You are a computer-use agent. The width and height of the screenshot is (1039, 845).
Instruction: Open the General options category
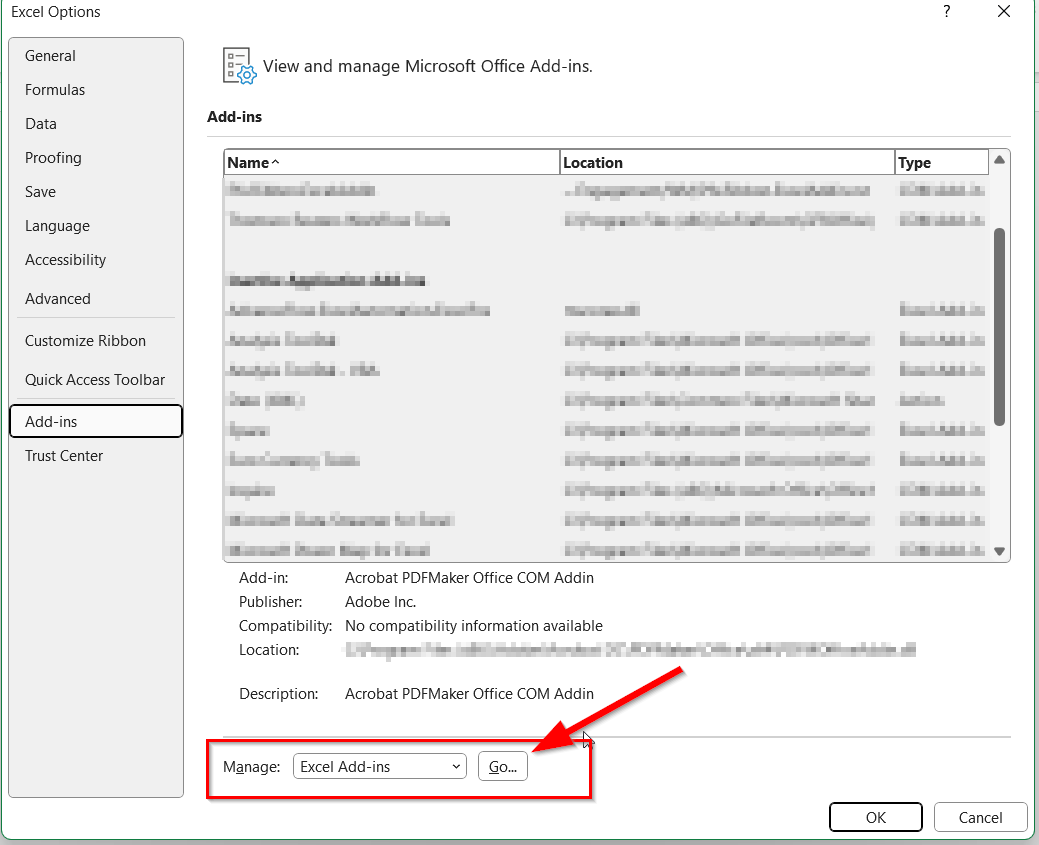51,56
